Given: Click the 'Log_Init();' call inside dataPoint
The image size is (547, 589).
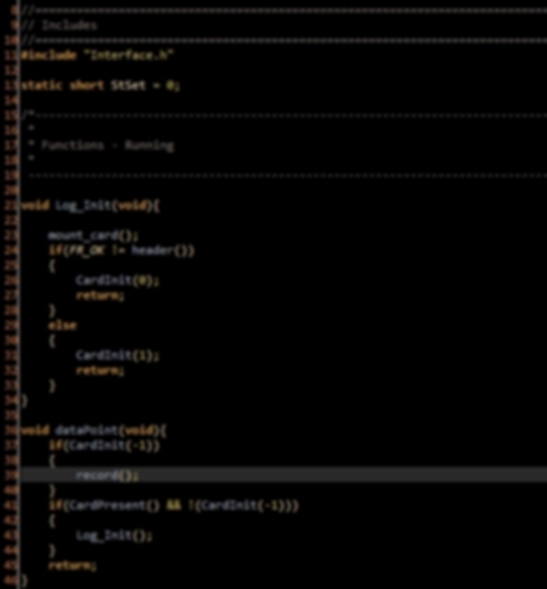Looking at the screenshot, I should click(114, 535).
